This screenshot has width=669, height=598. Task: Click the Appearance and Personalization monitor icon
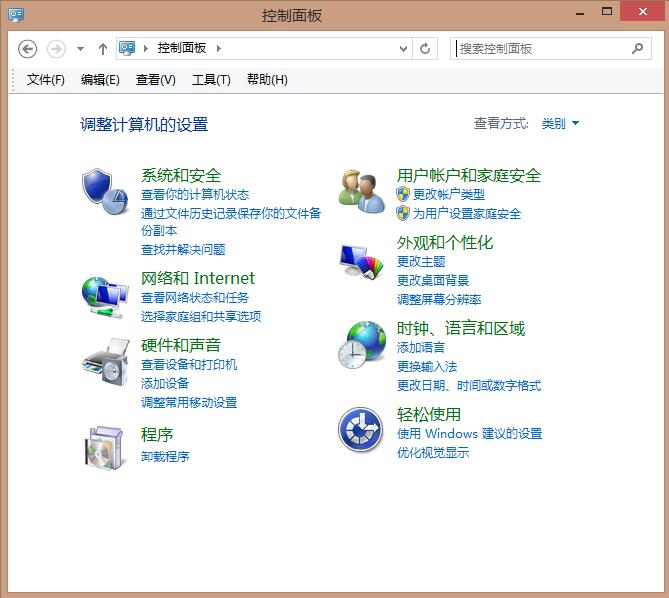tap(361, 261)
